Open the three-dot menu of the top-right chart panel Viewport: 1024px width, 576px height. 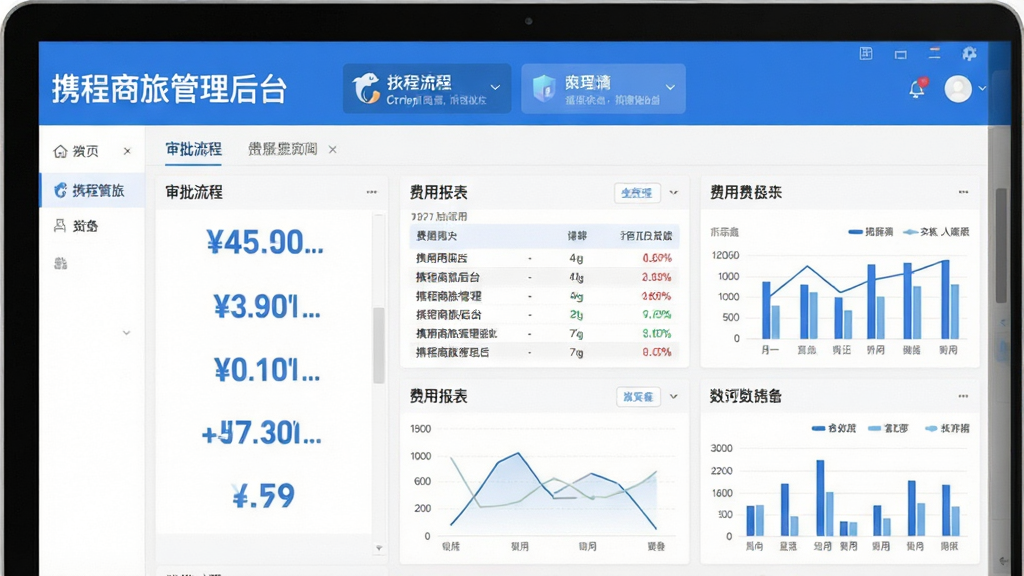(x=963, y=192)
